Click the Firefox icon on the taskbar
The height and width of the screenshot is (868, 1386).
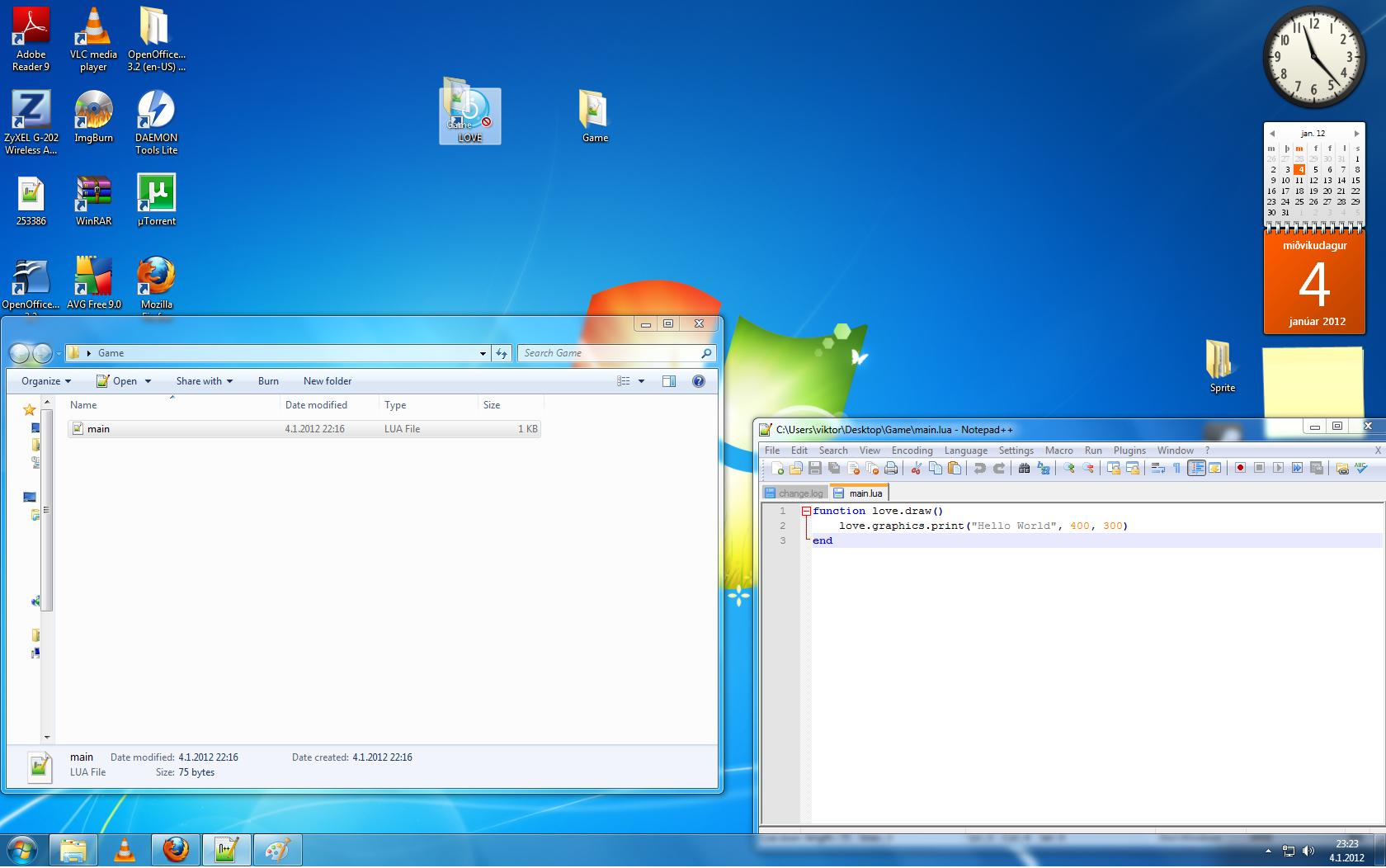point(175,850)
